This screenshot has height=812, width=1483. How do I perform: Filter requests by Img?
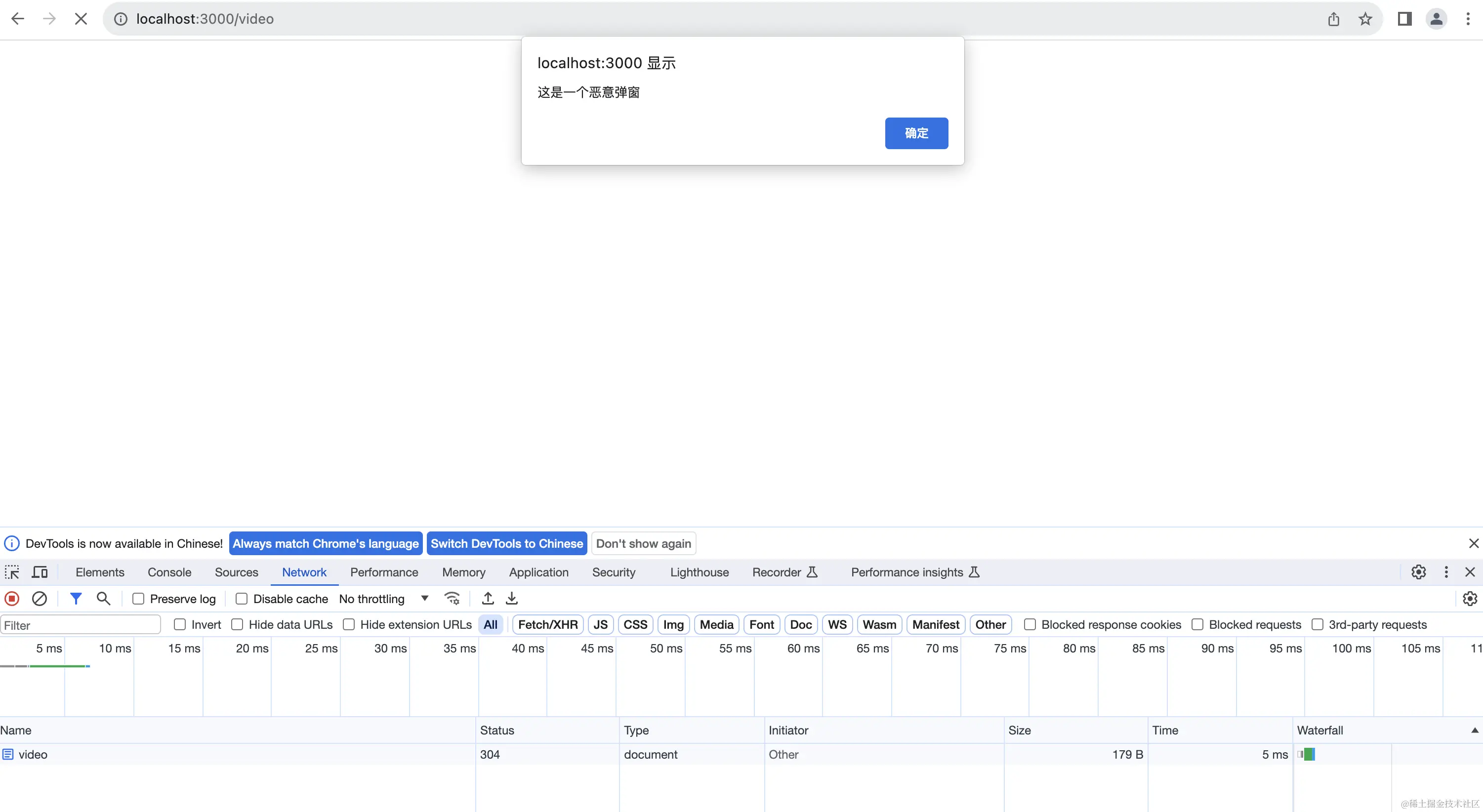pyautogui.click(x=673, y=624)
